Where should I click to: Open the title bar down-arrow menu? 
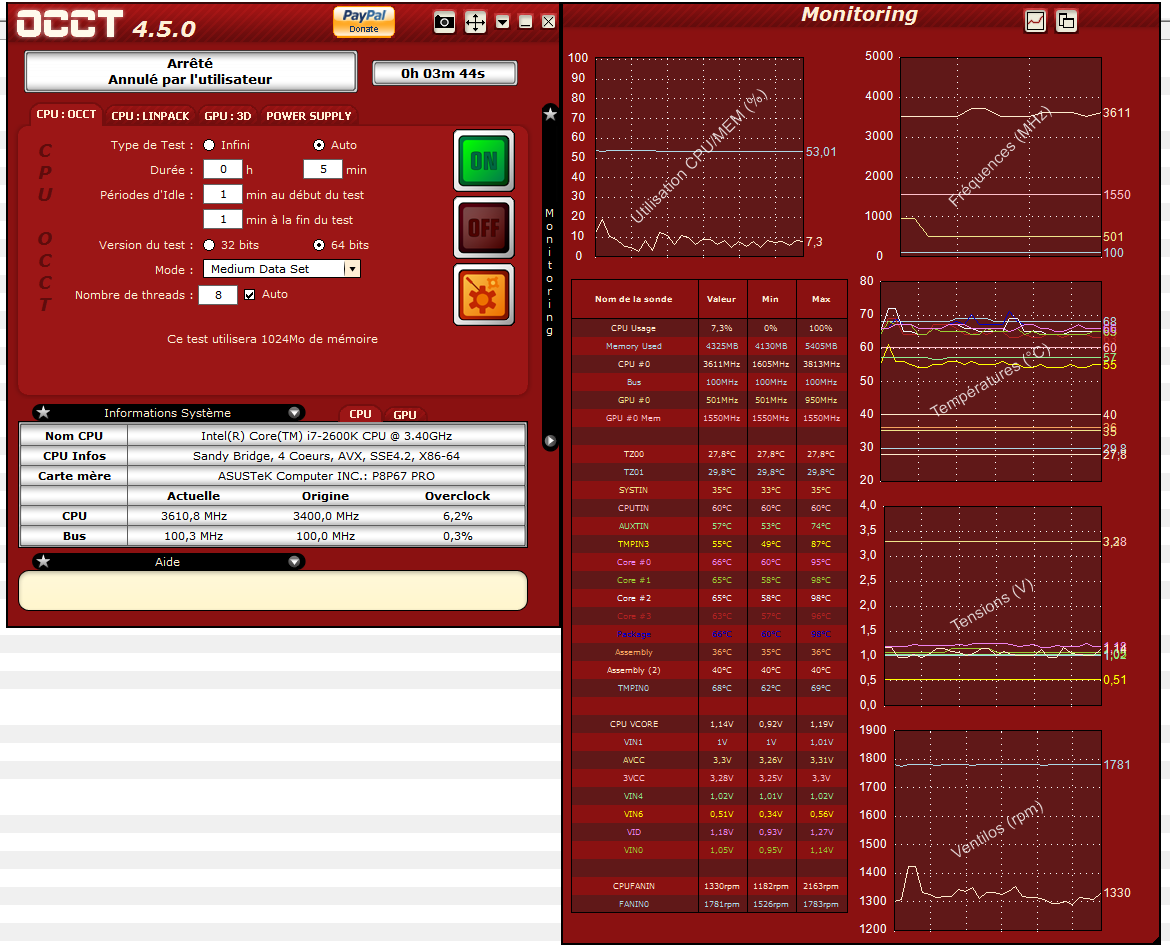point(503,22)
